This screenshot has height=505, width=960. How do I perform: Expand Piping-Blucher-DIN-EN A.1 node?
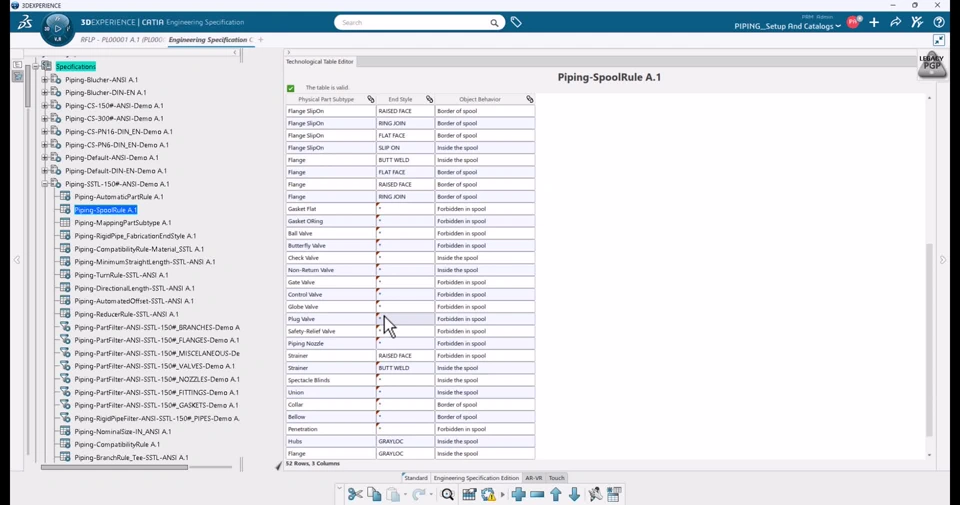tap(45, 92)
